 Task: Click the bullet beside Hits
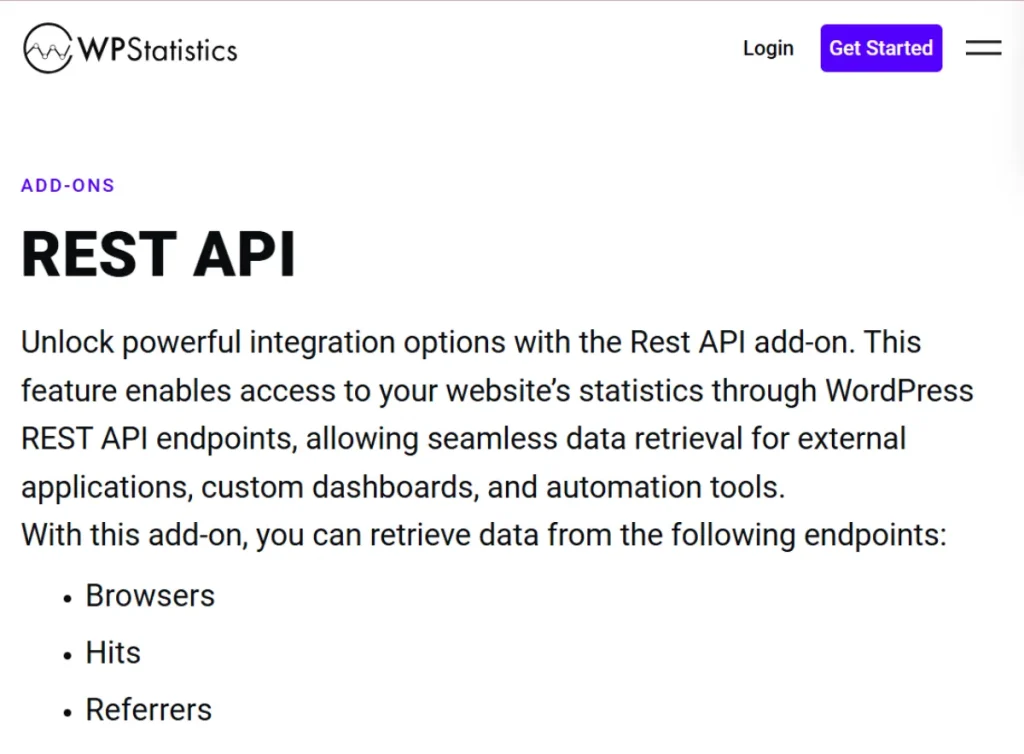[66, 655]
